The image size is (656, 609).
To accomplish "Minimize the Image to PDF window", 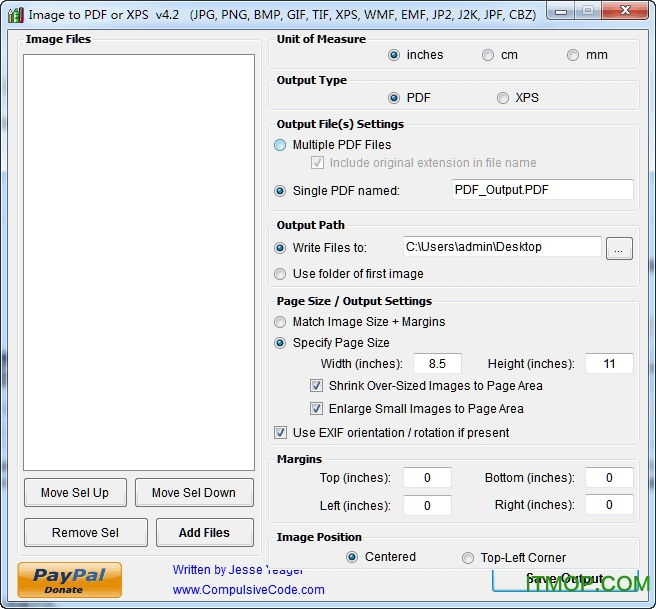I will [561, 11].
